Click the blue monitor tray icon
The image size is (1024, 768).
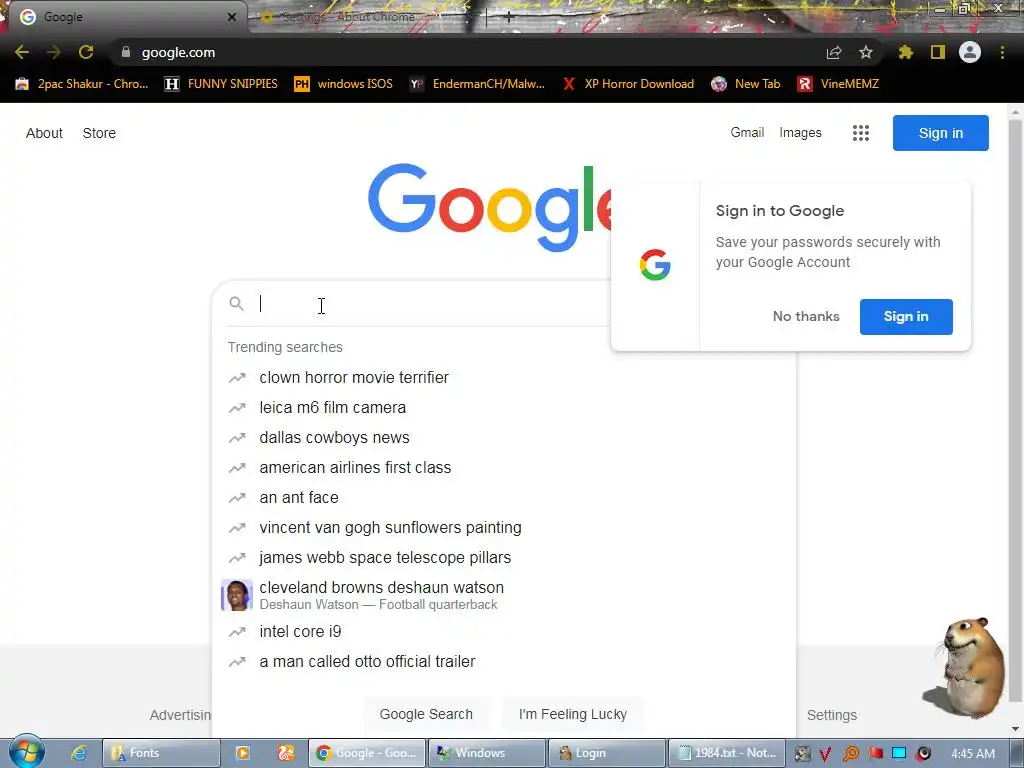pyautogui.click(x=899, y=754)
